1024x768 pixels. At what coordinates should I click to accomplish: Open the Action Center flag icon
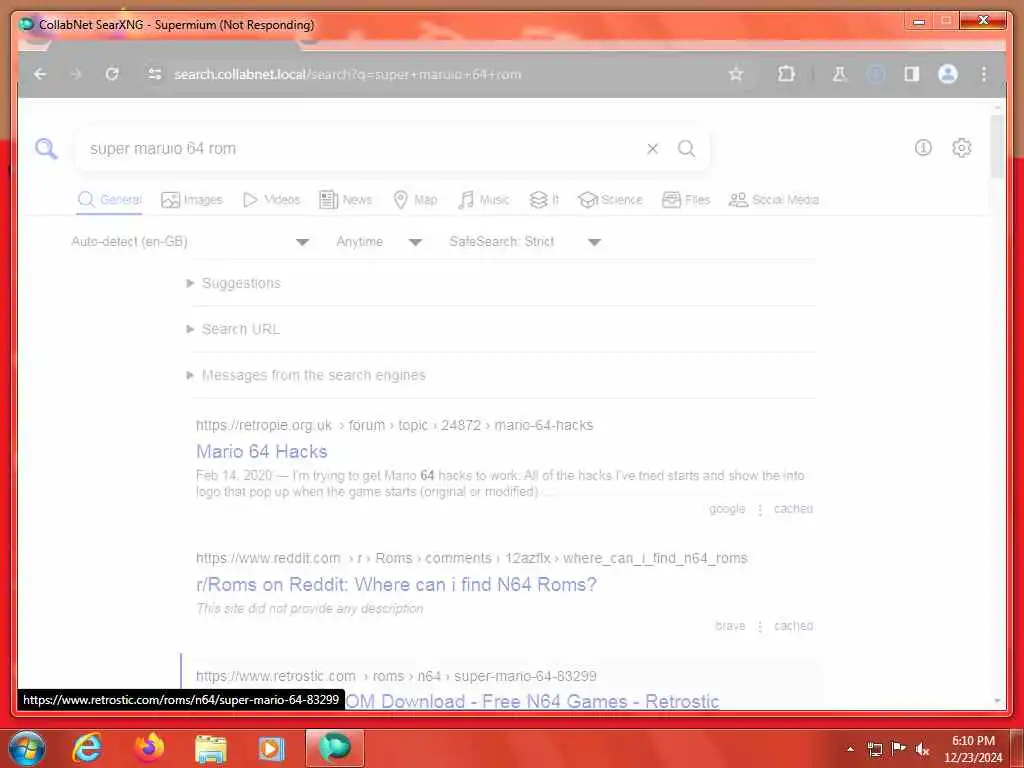pos(899,748)
